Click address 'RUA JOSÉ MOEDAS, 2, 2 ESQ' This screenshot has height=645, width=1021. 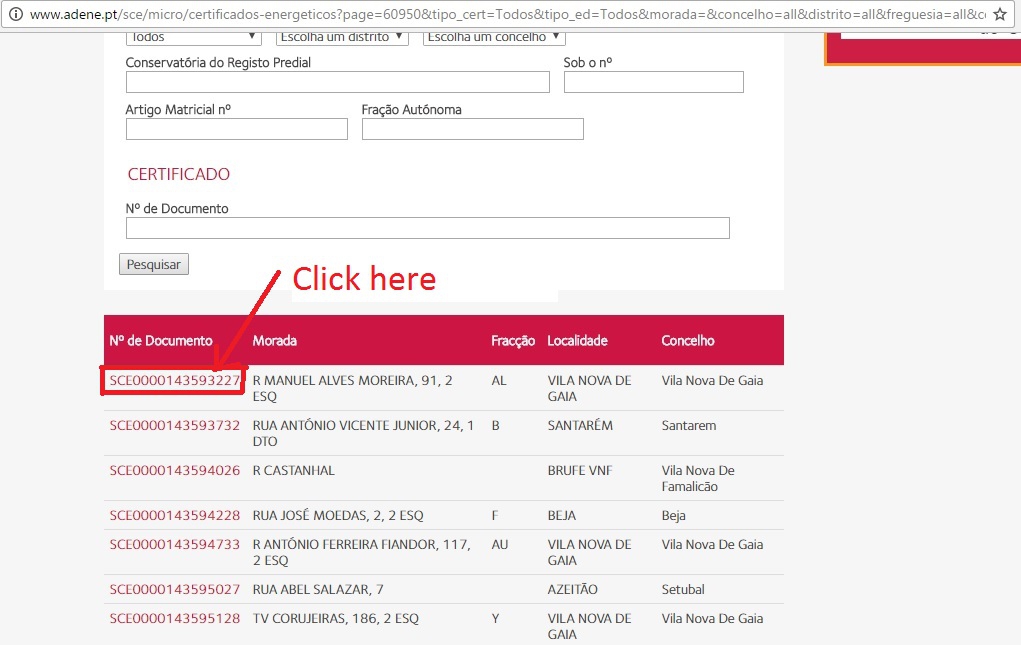(338, 515)
